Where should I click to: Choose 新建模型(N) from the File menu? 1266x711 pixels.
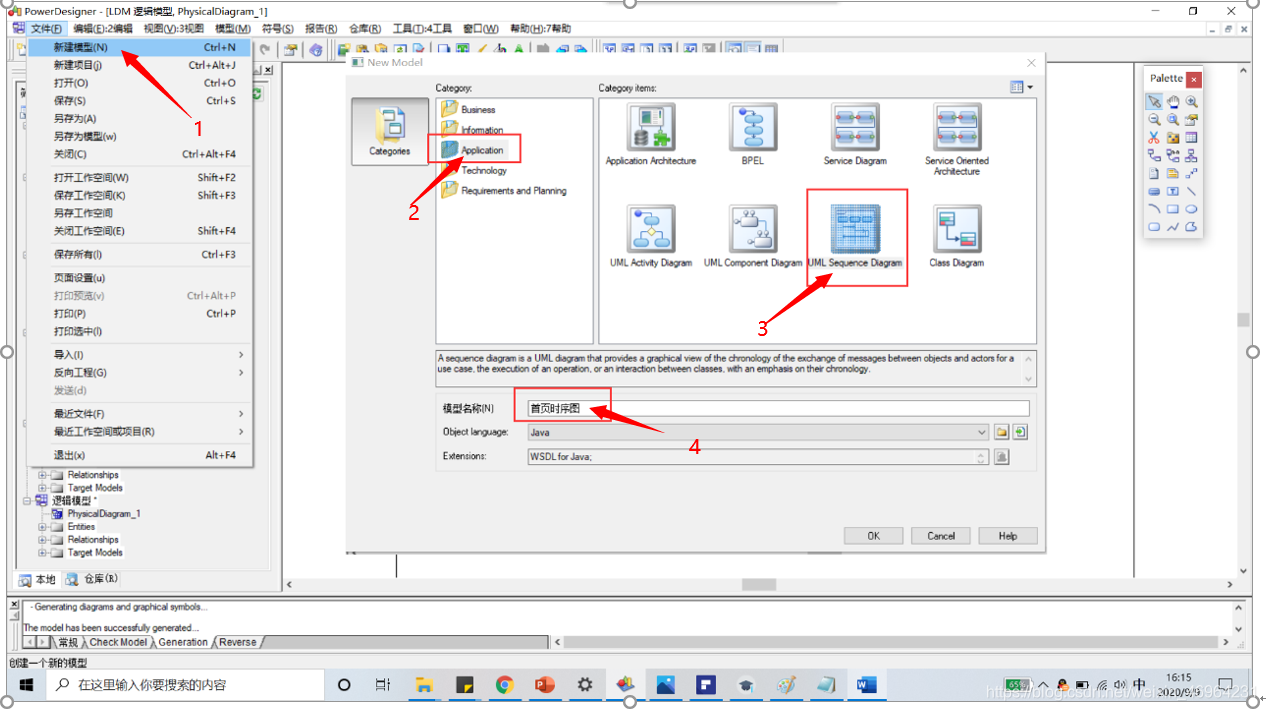140,47
